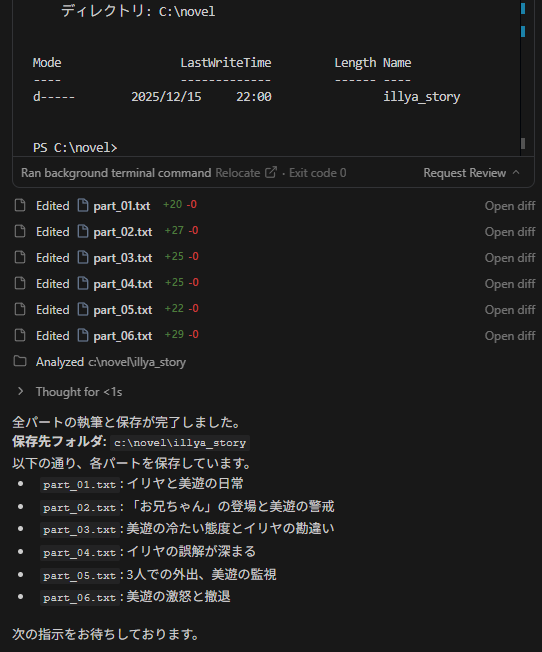The width and height of the screenshot is (542, 652).
Task: Click the 'Thought for <1s' label
Action: click(79, 392)
